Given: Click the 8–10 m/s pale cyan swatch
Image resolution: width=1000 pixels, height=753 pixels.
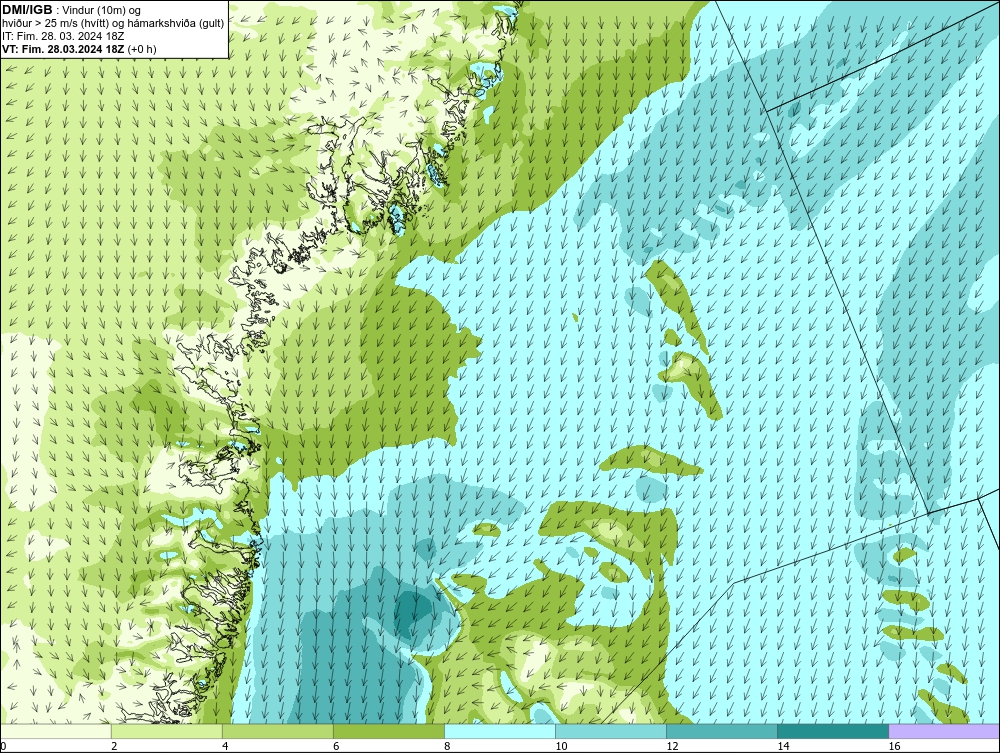Looking at the screenshot, I should click(x=500, y=731).
